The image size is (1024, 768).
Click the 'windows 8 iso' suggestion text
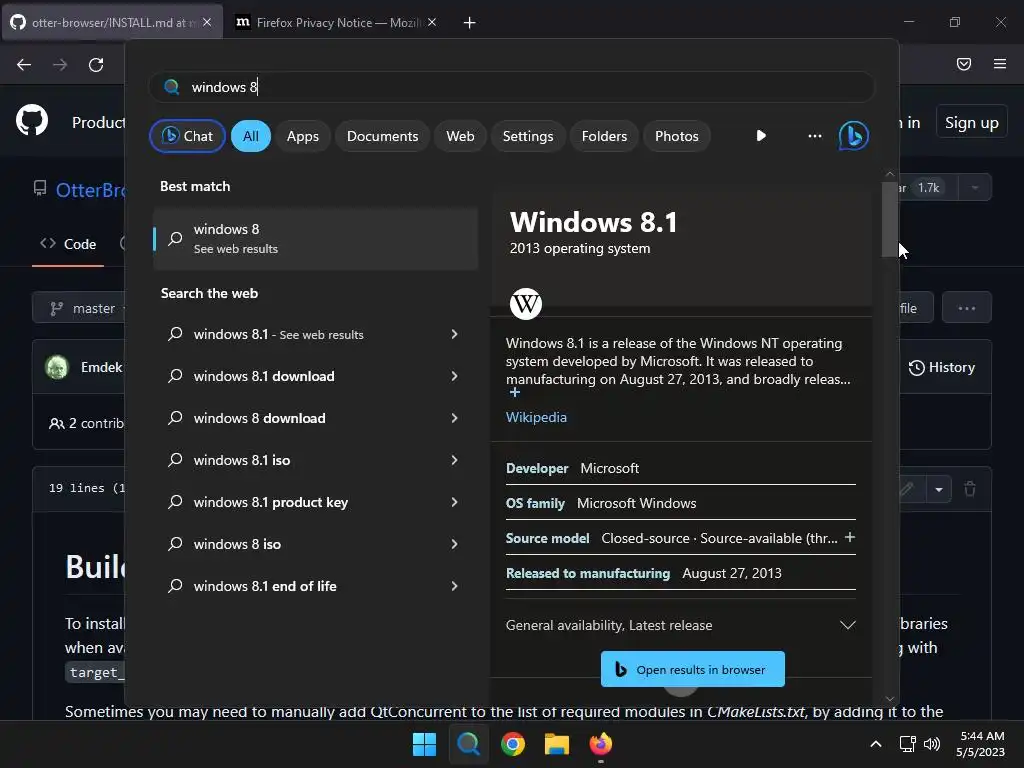pos(237,544)
